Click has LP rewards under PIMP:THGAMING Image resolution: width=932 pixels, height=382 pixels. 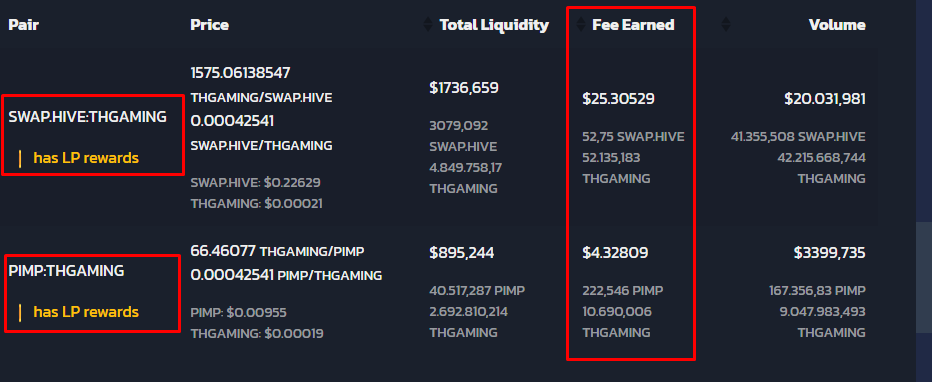pos(86,312)
